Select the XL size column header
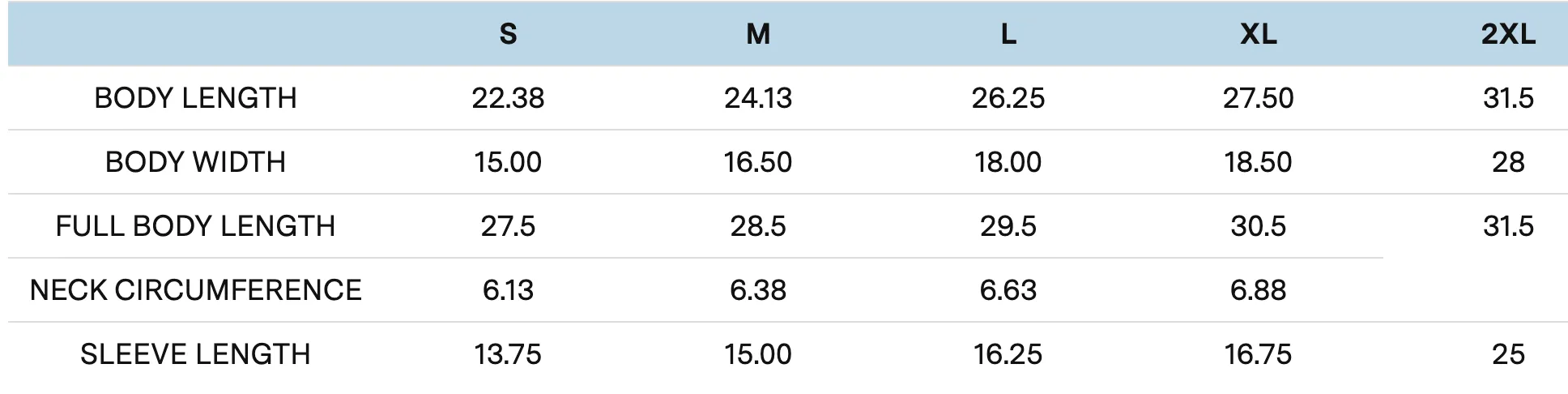 (x=1258, y=34)
